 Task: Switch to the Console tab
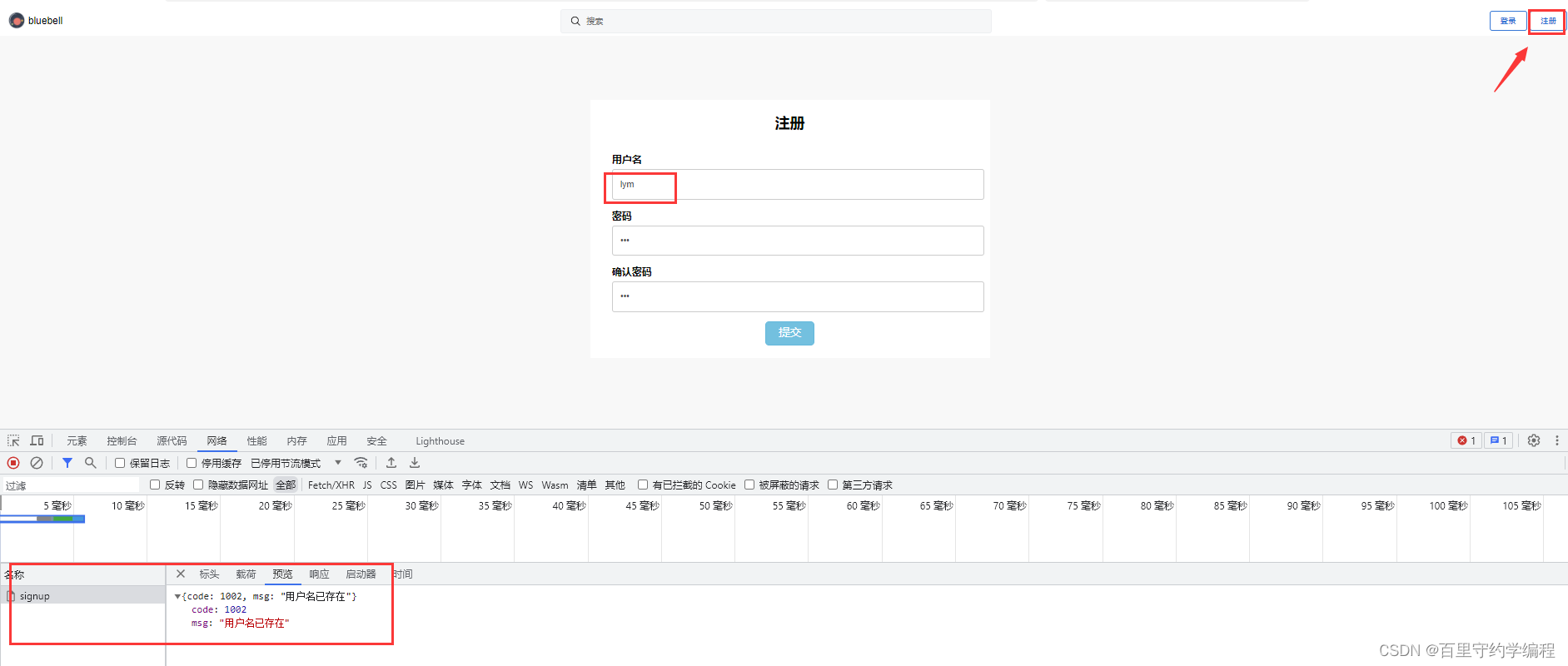(122, 441)
